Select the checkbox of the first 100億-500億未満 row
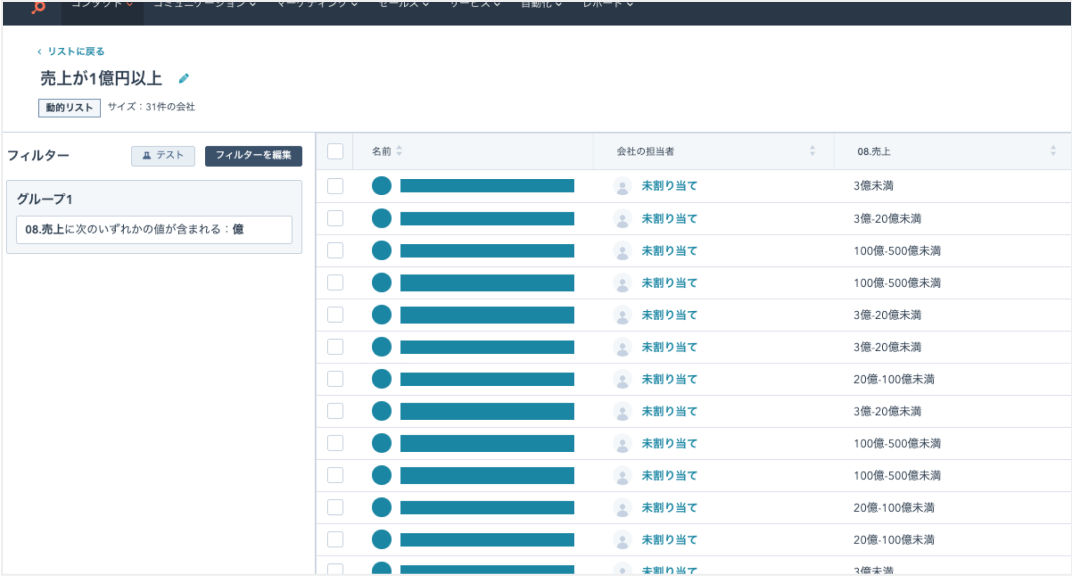Screen dimensions: 1072x576 point(335,250)
